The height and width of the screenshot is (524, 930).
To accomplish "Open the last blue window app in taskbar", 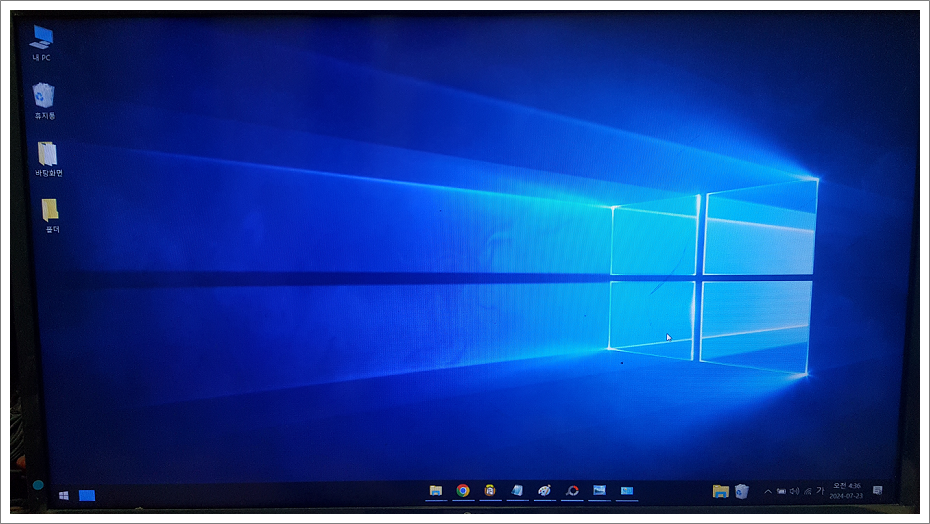I will 627,491.
